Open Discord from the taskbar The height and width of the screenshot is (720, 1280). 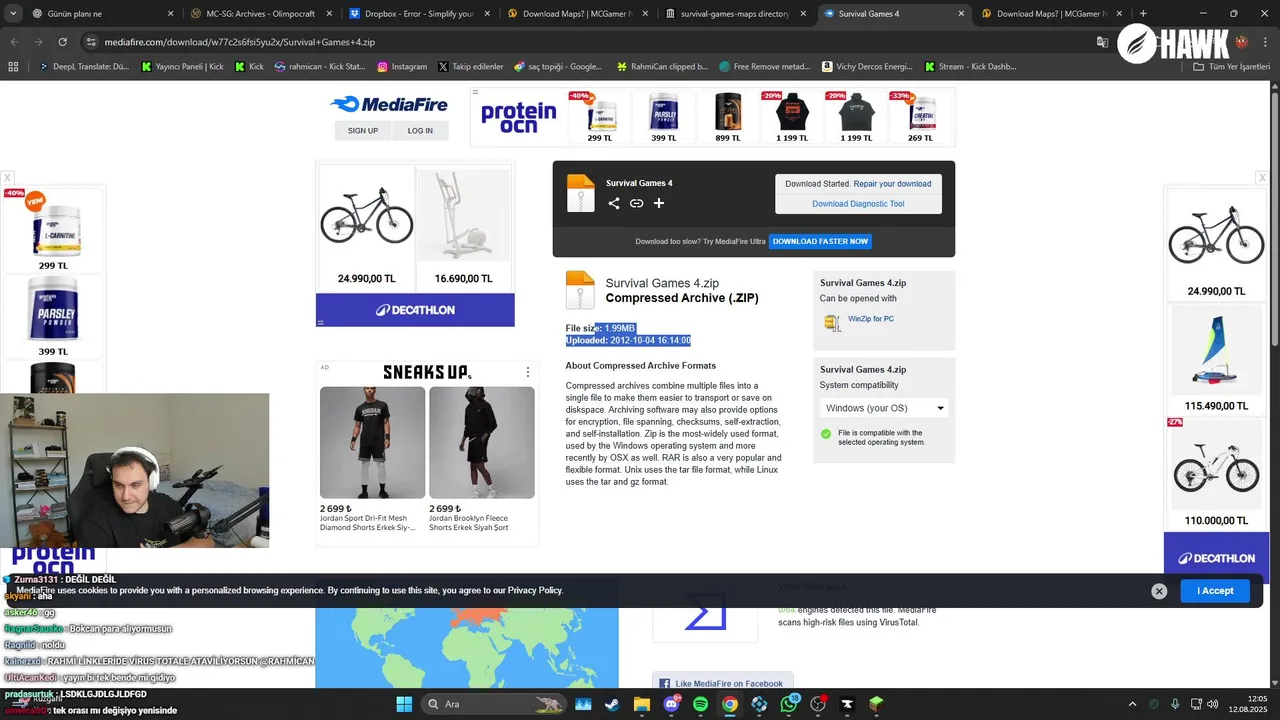click(671, 704)
